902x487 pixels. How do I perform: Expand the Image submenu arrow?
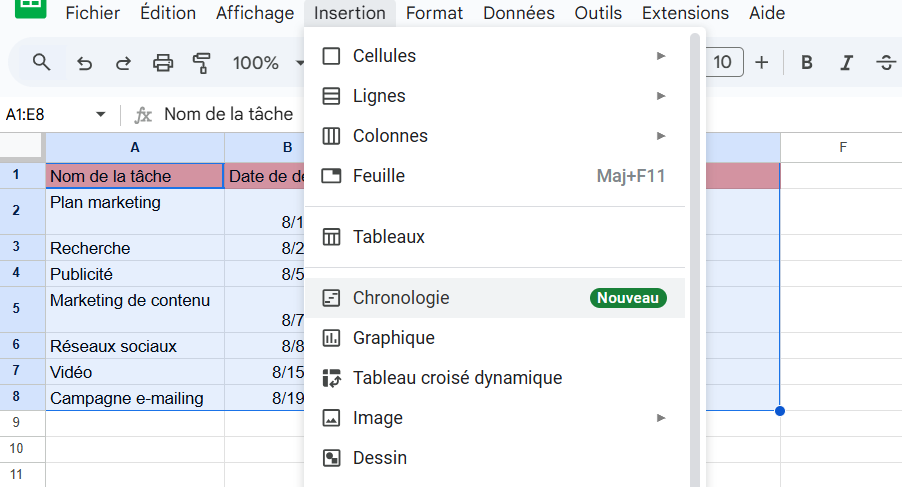tap(661, 418)
